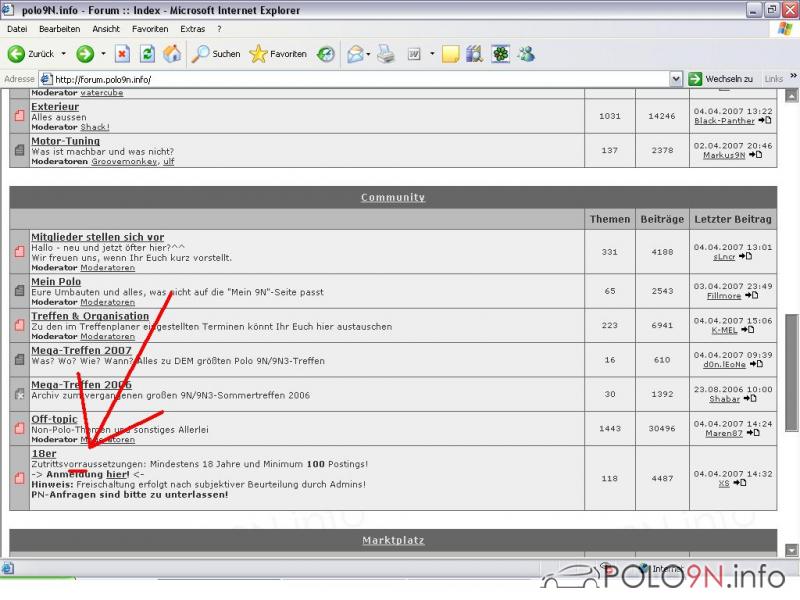
Task: Click the 18er forum status icon
Action: click(x=19, y=478)
